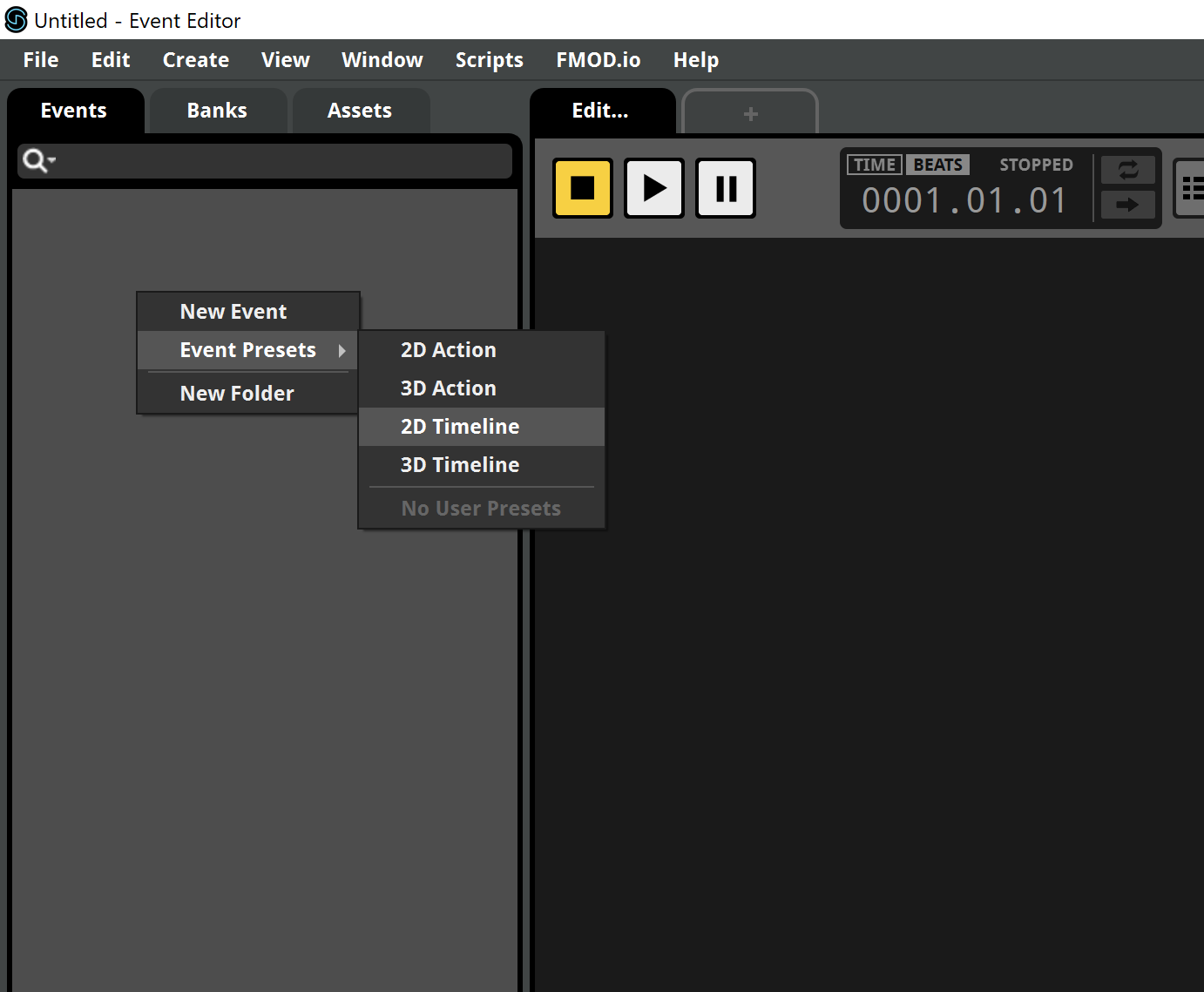The height and width of the screenshot is (992, 1204).
Task: Switch to the Assets tab
Action: point(360,111)
